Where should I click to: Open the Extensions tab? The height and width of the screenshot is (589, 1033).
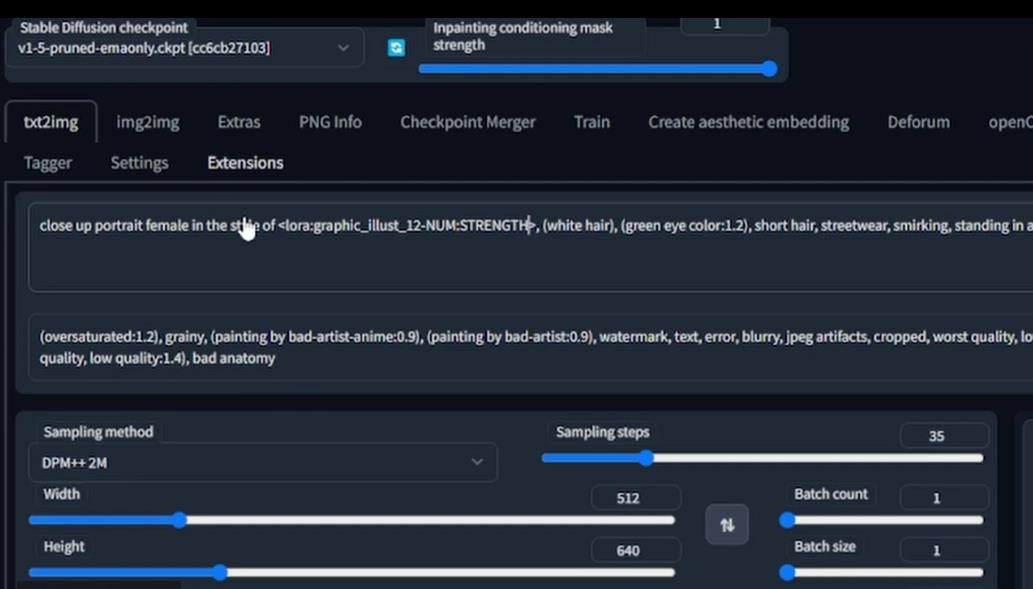(245, 162)
